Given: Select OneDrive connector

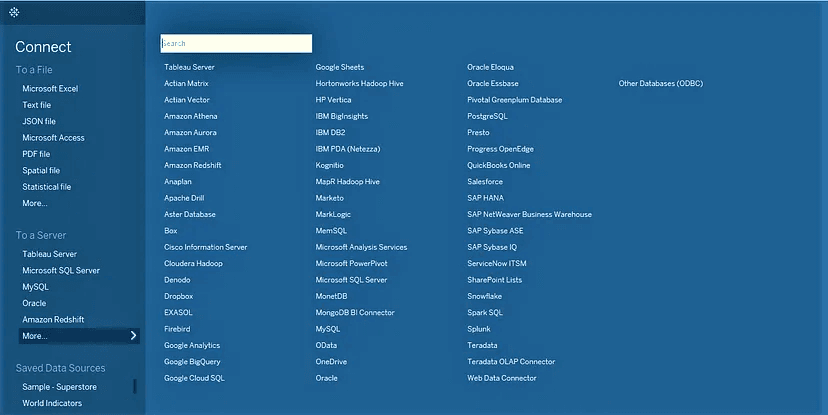Looking at the screenshot, I should pos(331,362).
